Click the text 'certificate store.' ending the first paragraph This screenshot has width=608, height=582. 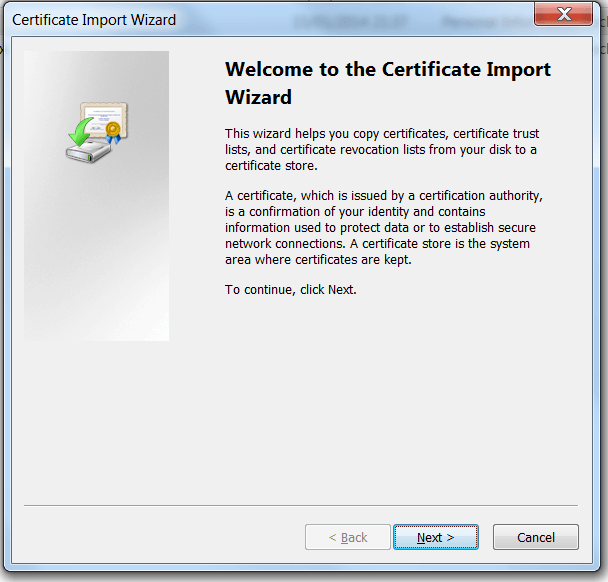[271, 165]
